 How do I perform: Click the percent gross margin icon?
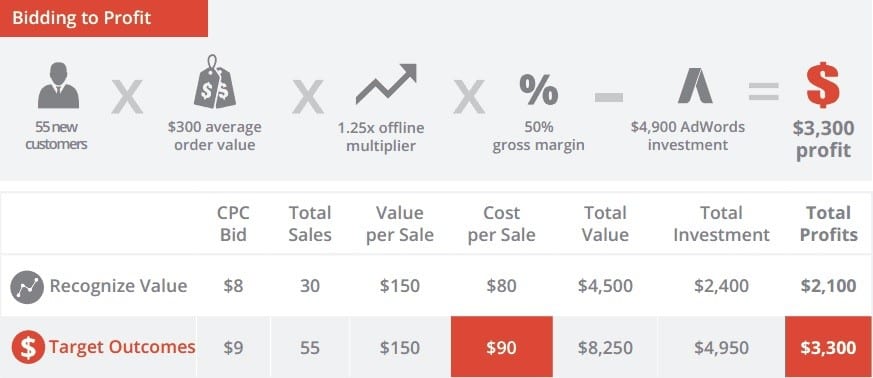(x=538, y=90)
